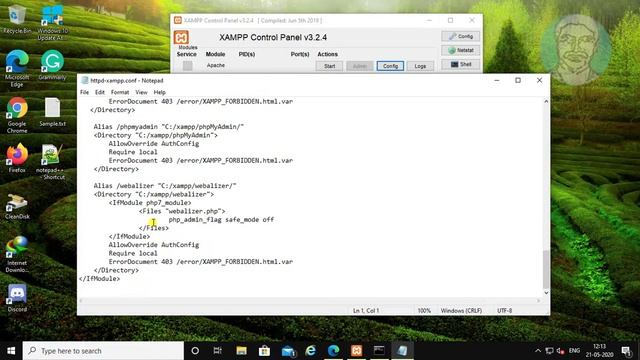Click 'Alias /phpmyadmin' line in Notepad
Viewport: 640px width, 360px height.
click(169, 127)
